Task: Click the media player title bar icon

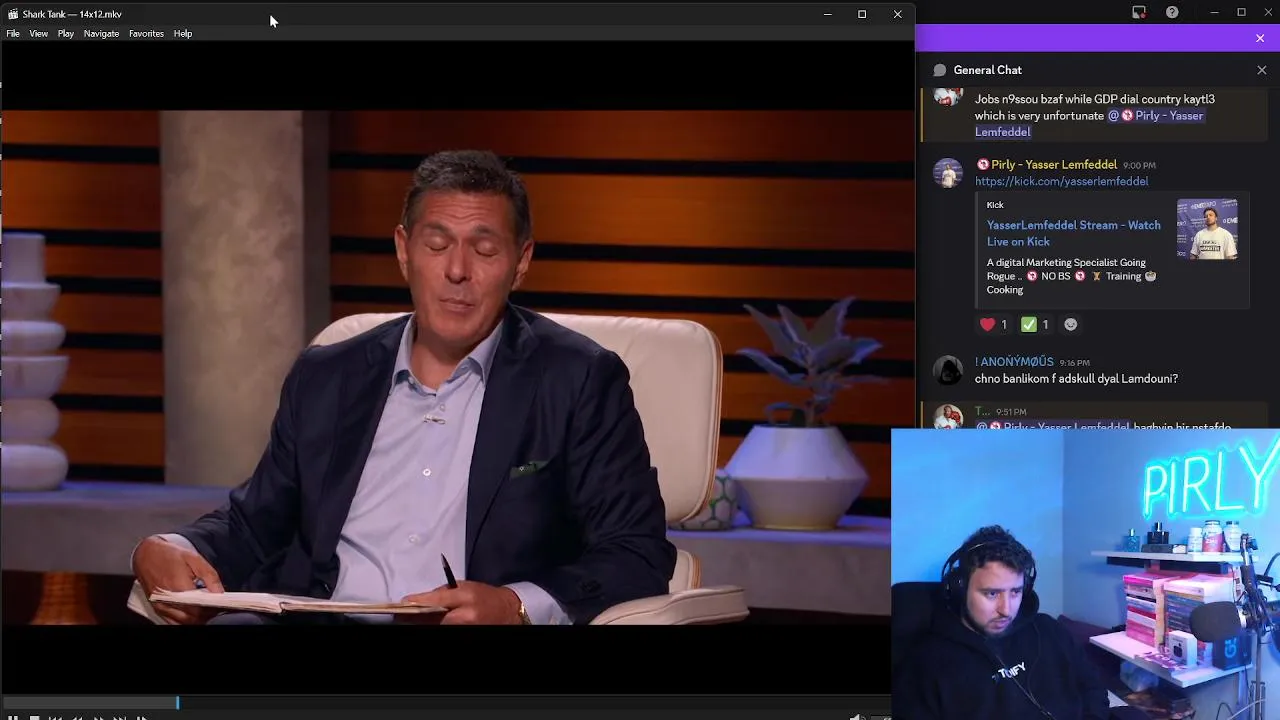Action: tap(13, 14)
